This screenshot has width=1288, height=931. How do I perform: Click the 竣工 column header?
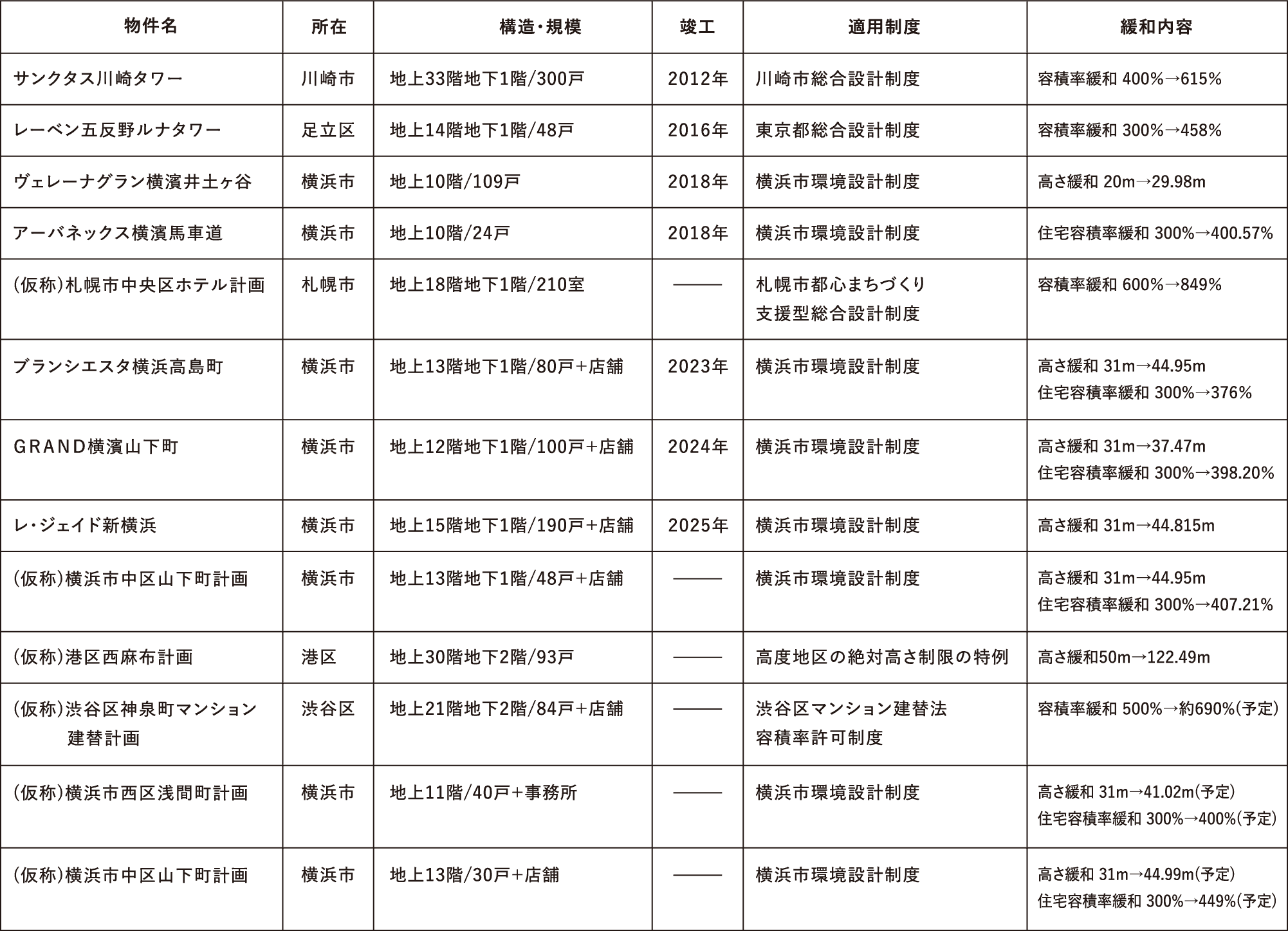697,26
